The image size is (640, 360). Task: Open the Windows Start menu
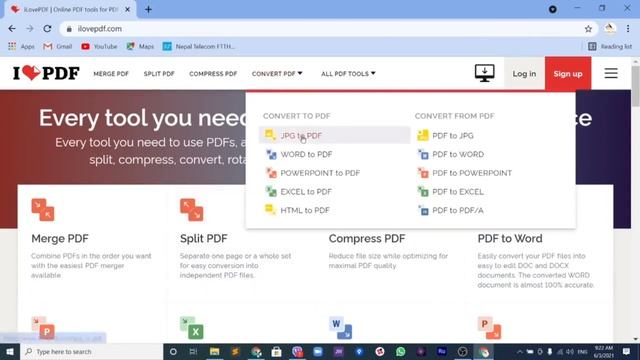10,351
